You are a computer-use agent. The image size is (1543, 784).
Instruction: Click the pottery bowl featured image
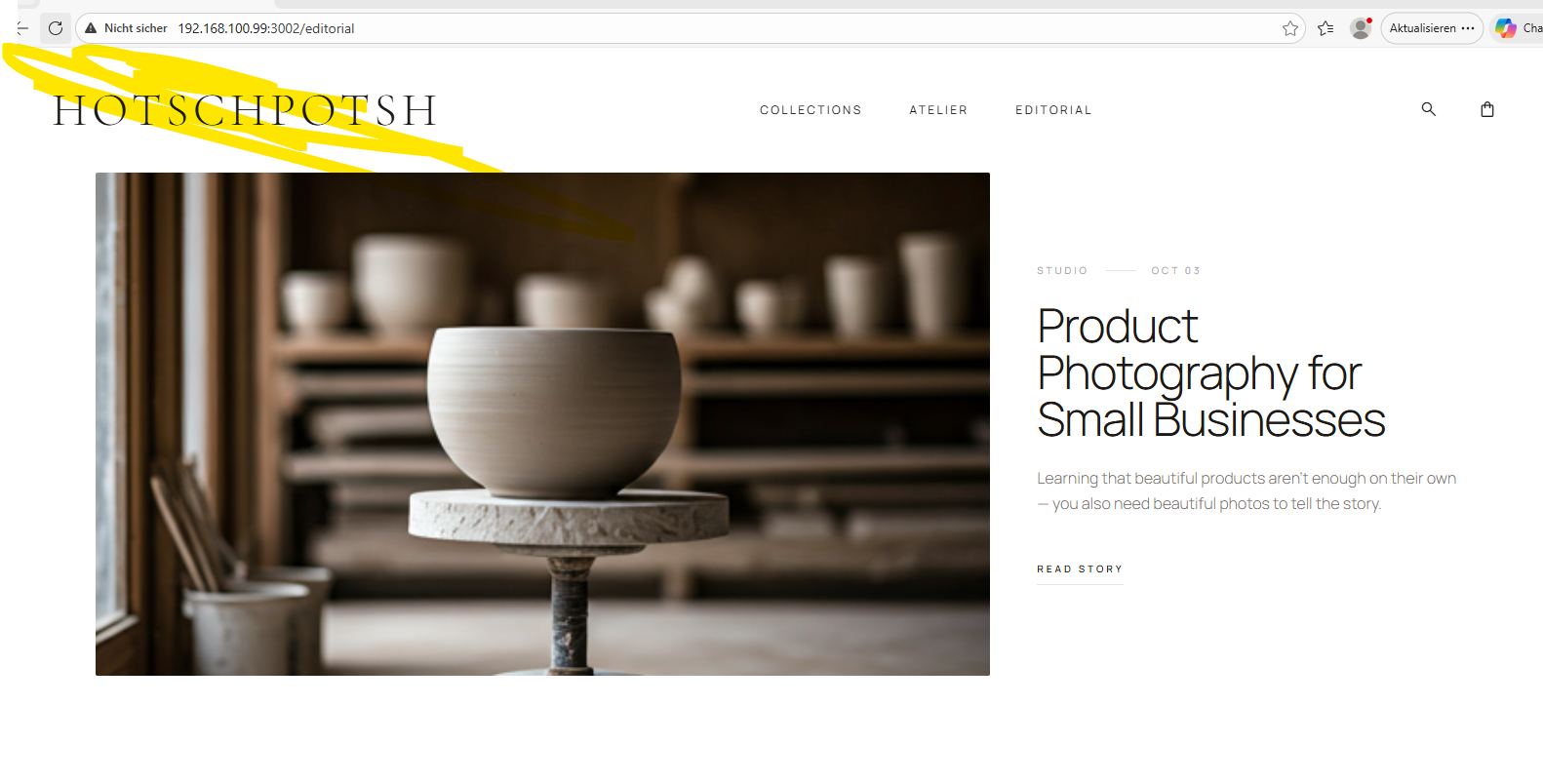click(542, 424)
